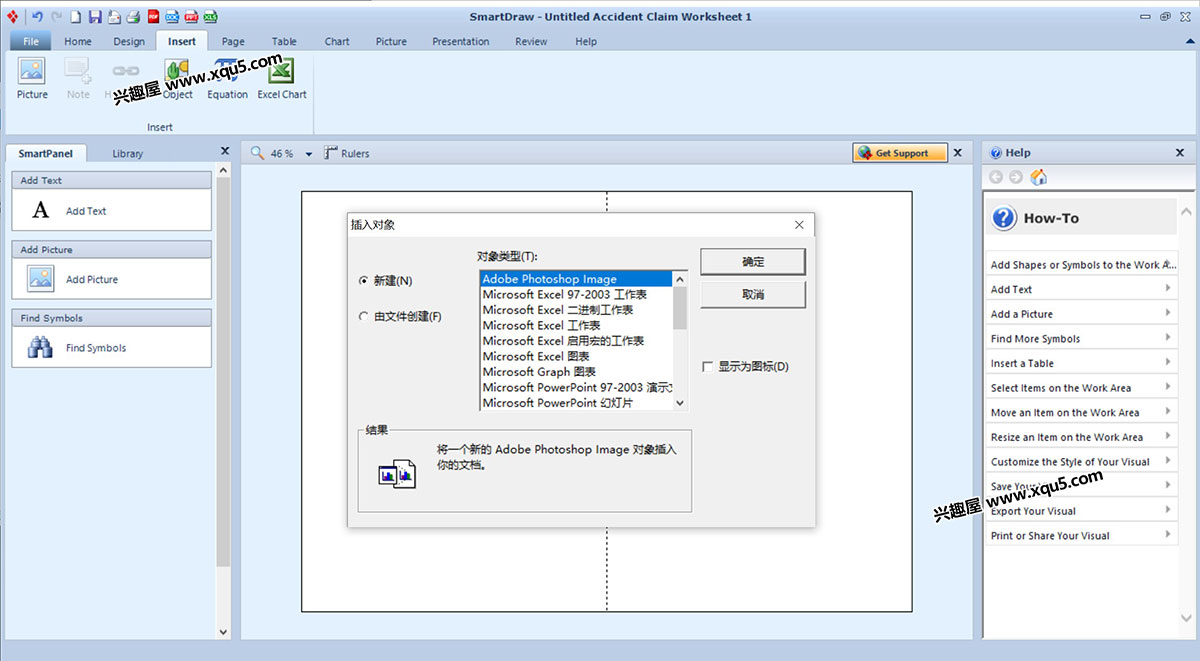Export to PowerPoint using the PPT icon

[x=191, y=16]
